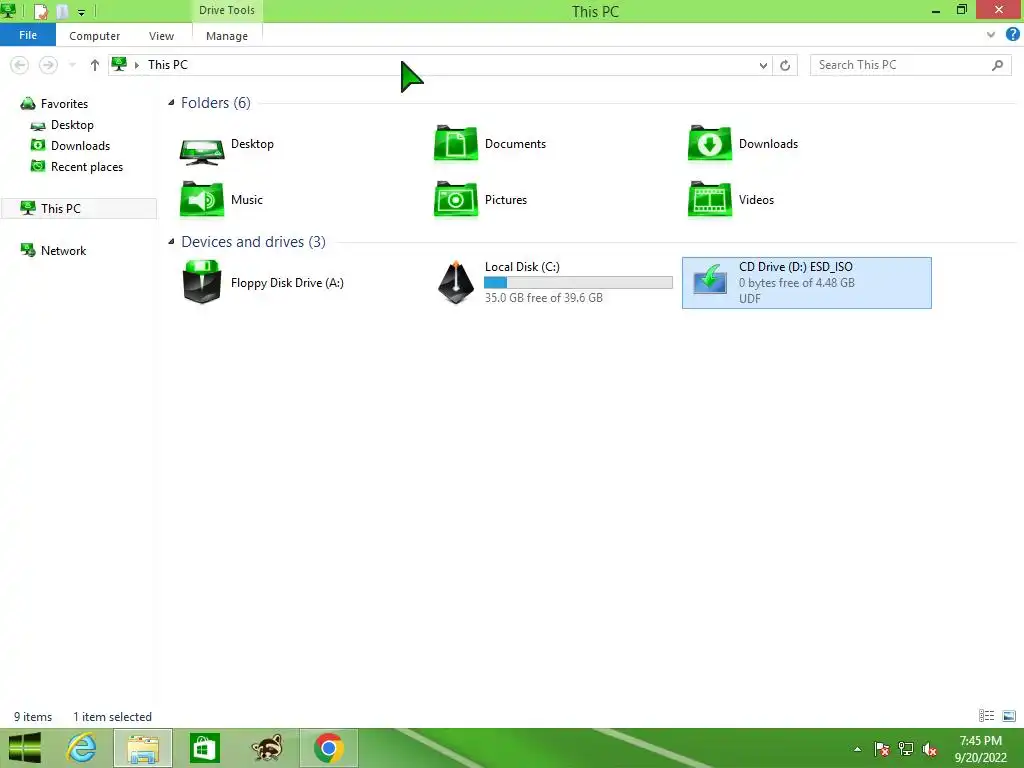Open the recent locations dropdown arrow
Viewport: 1024px width, 768px height.
click(72, 65)
